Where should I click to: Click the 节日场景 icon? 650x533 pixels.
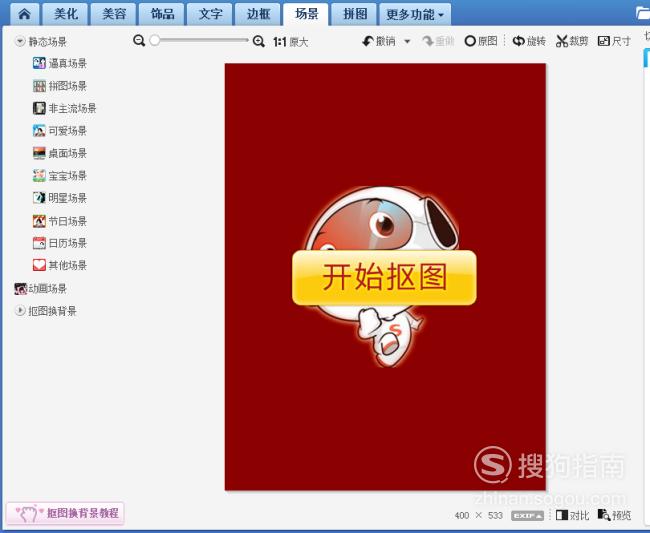[39, 221]
